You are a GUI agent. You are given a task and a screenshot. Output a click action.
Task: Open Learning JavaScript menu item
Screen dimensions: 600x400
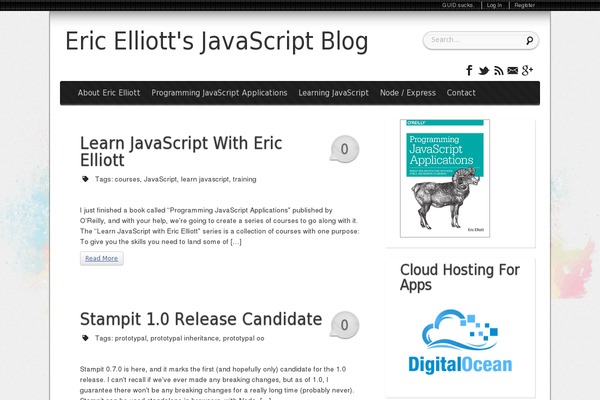333,93
